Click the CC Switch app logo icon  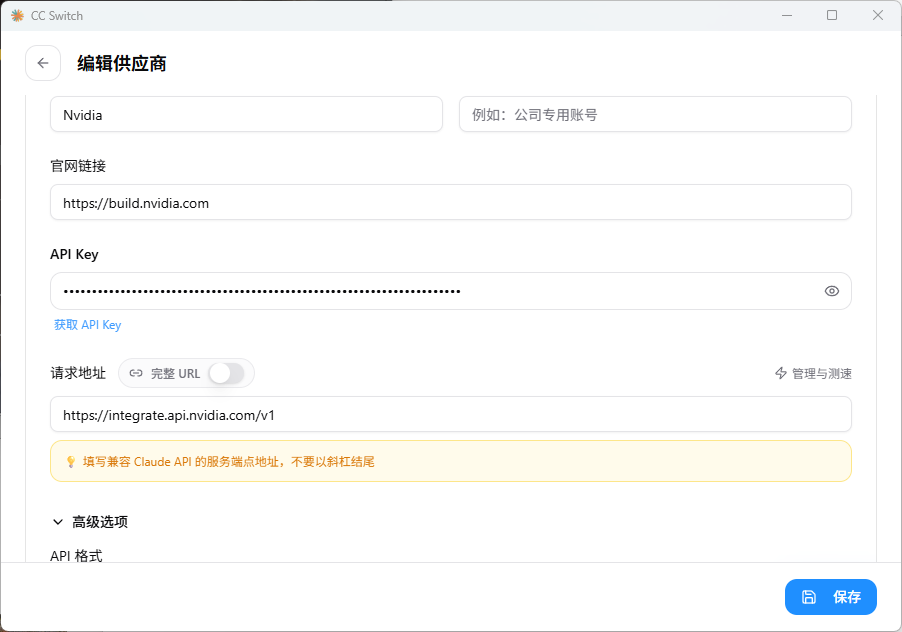(17, 16)
